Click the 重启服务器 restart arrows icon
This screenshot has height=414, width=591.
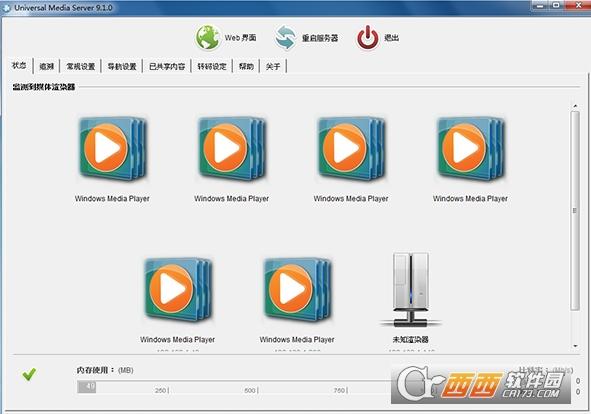pos(285,38)
